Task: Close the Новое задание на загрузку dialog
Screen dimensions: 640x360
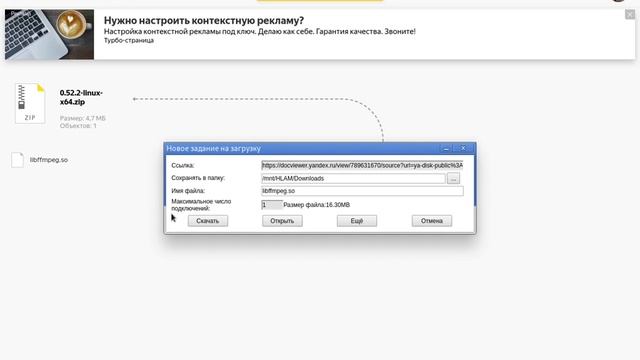Action: click(463, 148)
